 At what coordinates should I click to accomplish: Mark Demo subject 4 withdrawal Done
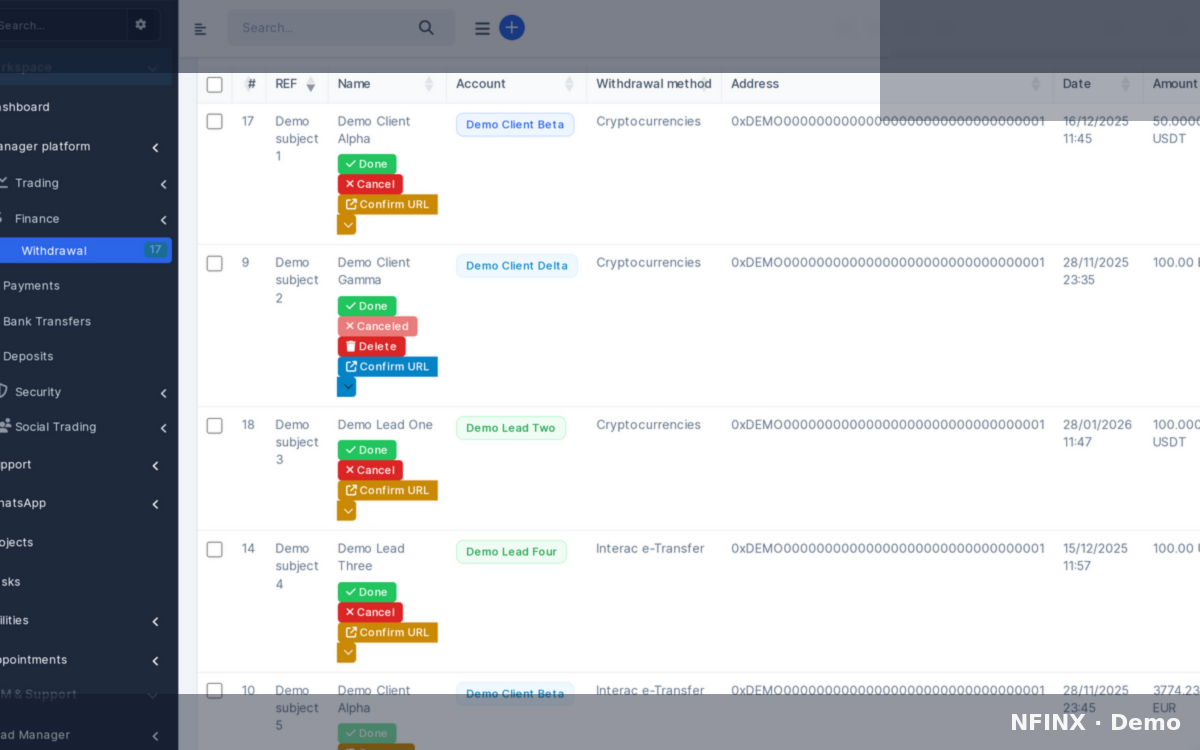367,592
